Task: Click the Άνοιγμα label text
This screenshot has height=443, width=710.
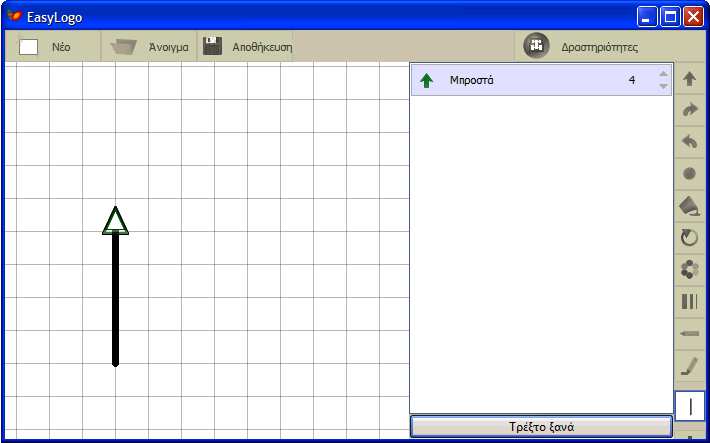Action: pyautogui.click(x=168, y=47)
